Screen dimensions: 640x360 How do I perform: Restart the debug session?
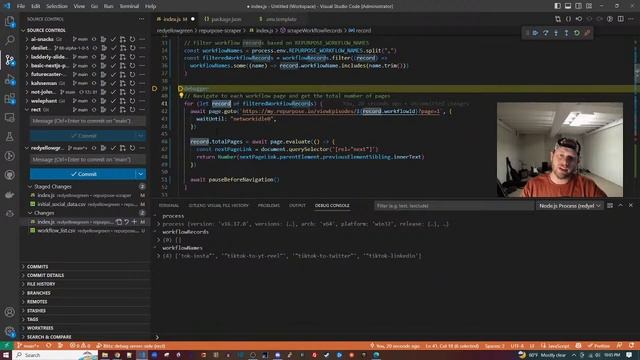pos(577,33)
